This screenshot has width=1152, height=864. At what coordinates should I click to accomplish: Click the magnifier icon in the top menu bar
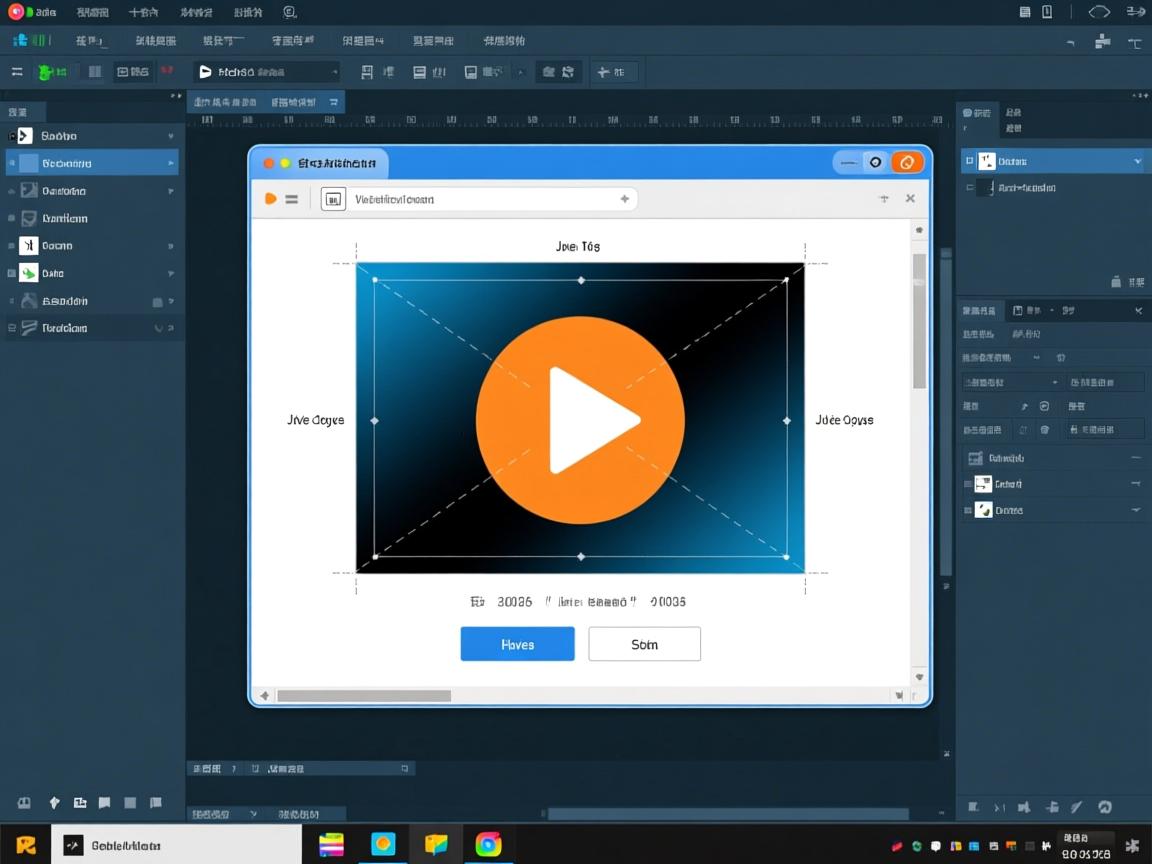point(290,13)
